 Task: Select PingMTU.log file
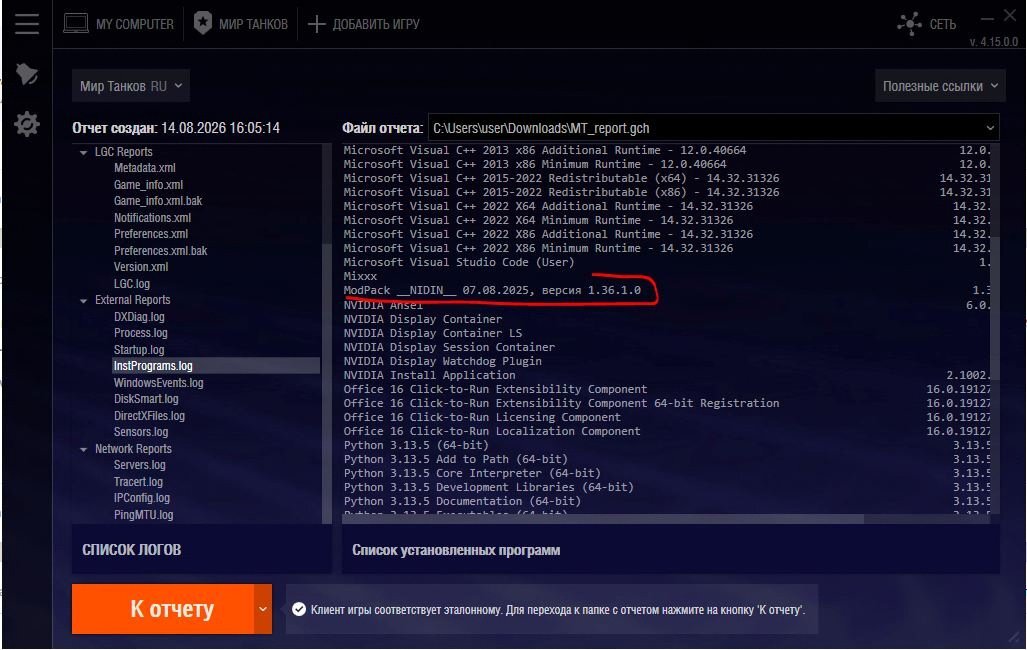pos(143,515)
